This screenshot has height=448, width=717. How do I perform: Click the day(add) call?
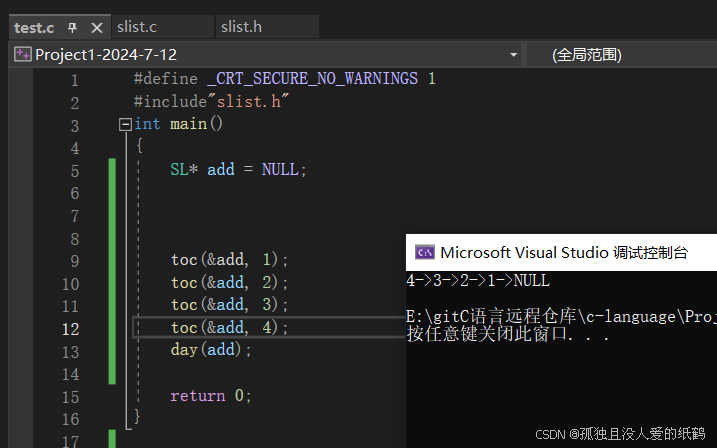point(211,350)
